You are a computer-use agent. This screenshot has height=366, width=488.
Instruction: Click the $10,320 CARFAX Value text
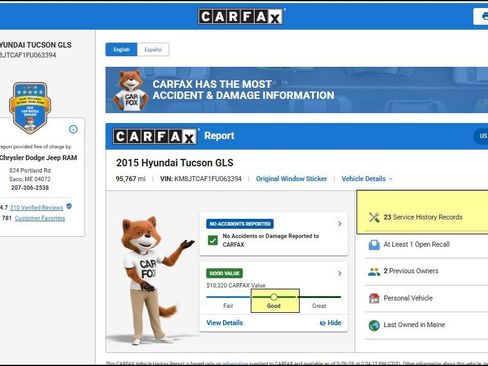tap(236, 285)
